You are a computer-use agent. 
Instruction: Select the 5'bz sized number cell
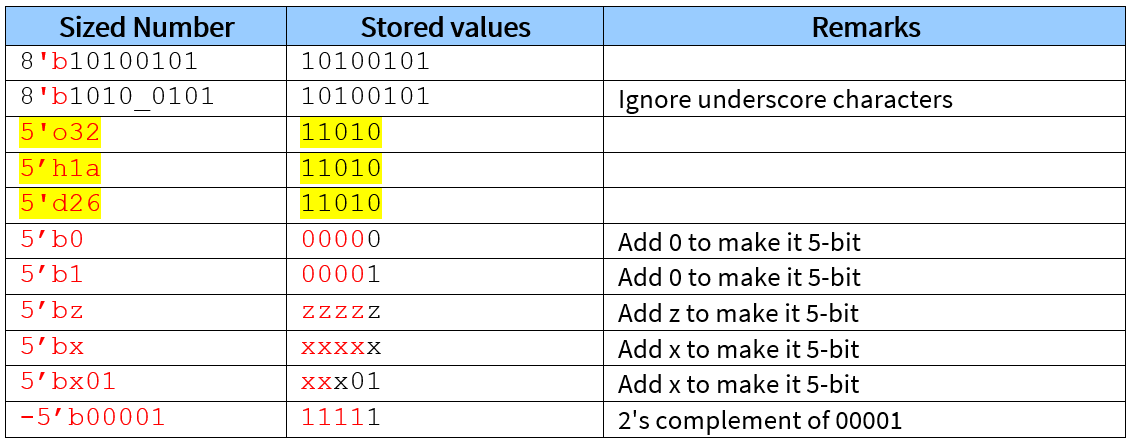[52, 311]
